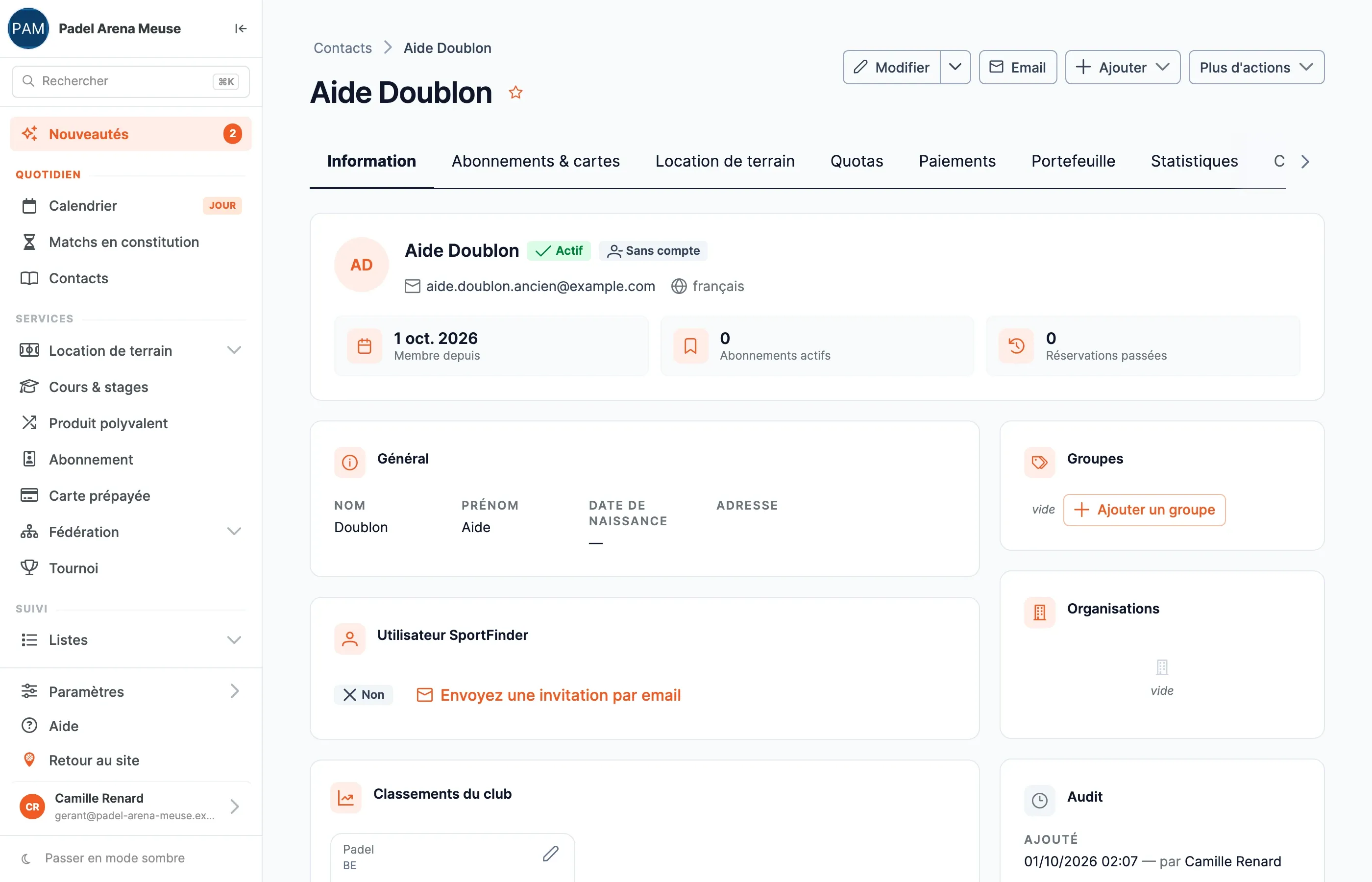Click Retour au site location link

click(130, 760)
